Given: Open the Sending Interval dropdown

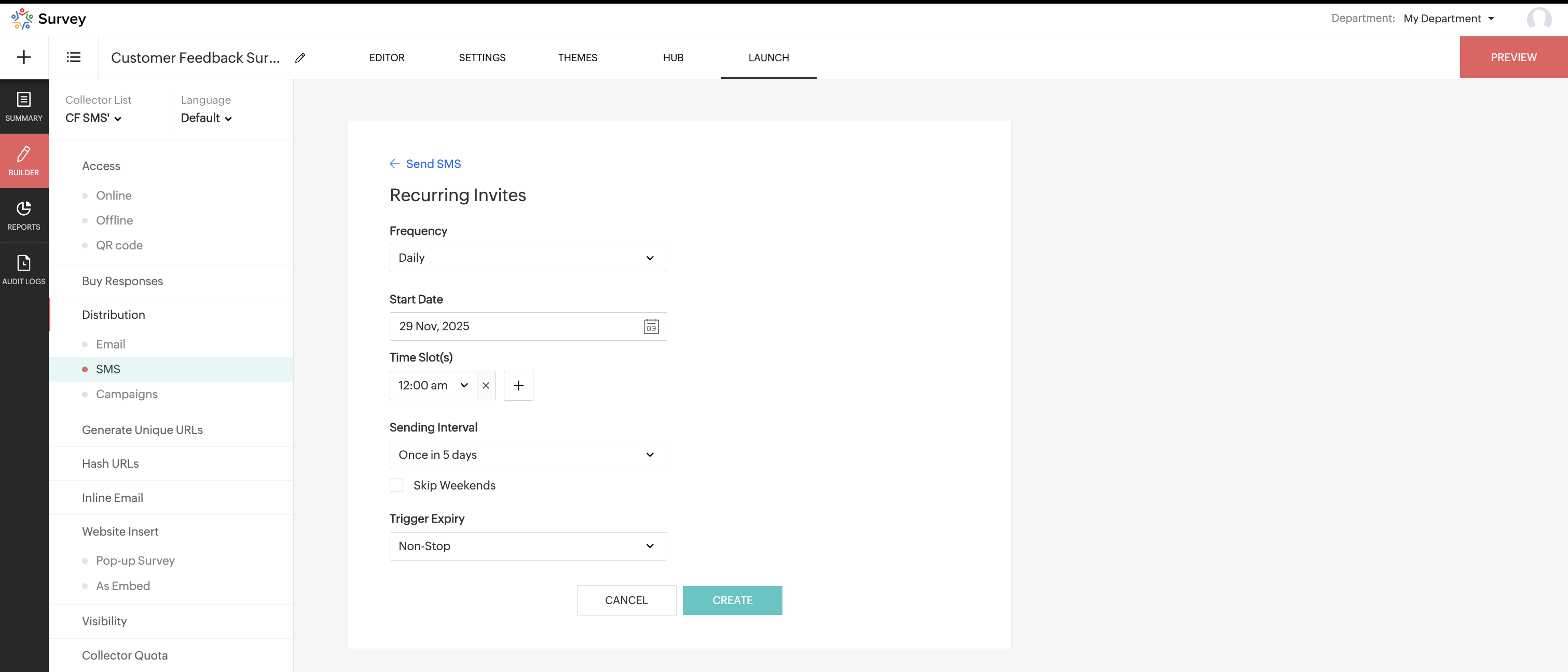Looking at the screenshot, I should 528,455.
